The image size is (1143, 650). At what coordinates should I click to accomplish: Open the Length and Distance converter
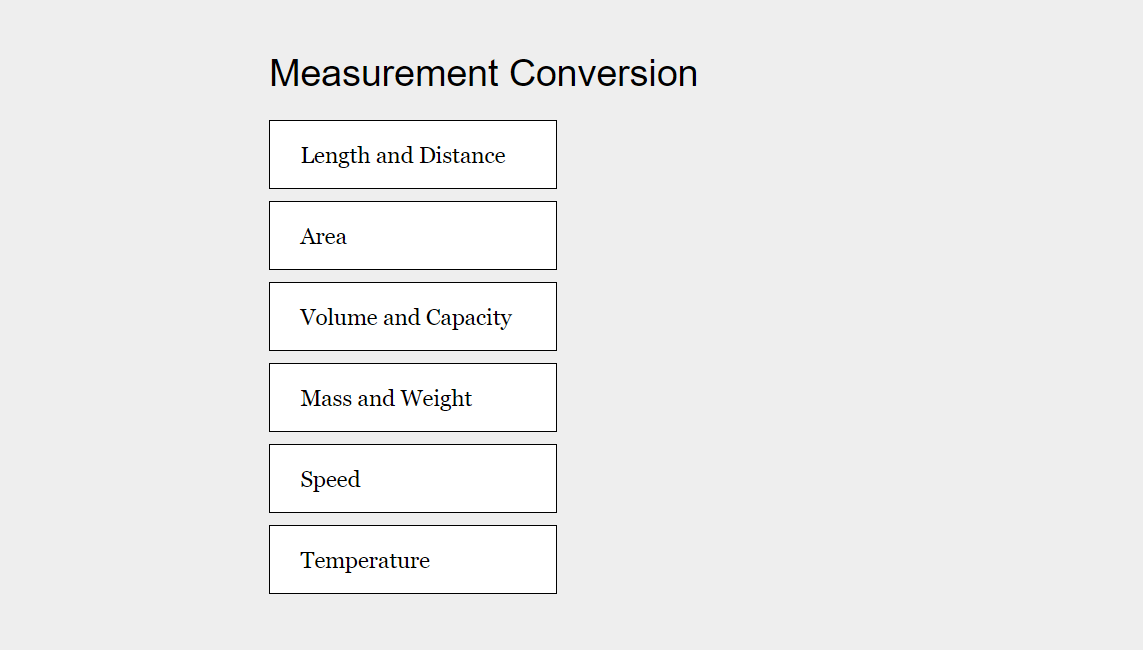412,154
